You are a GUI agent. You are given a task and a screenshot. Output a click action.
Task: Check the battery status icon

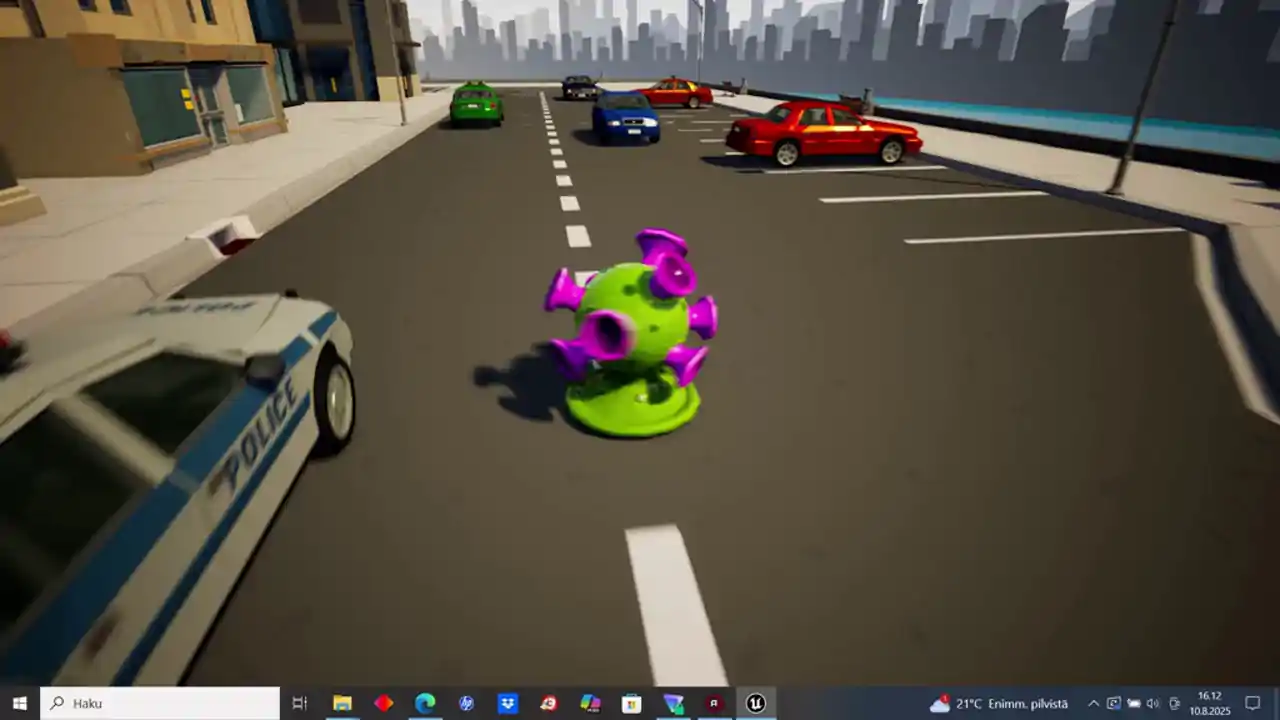(x=1134, y=703)
